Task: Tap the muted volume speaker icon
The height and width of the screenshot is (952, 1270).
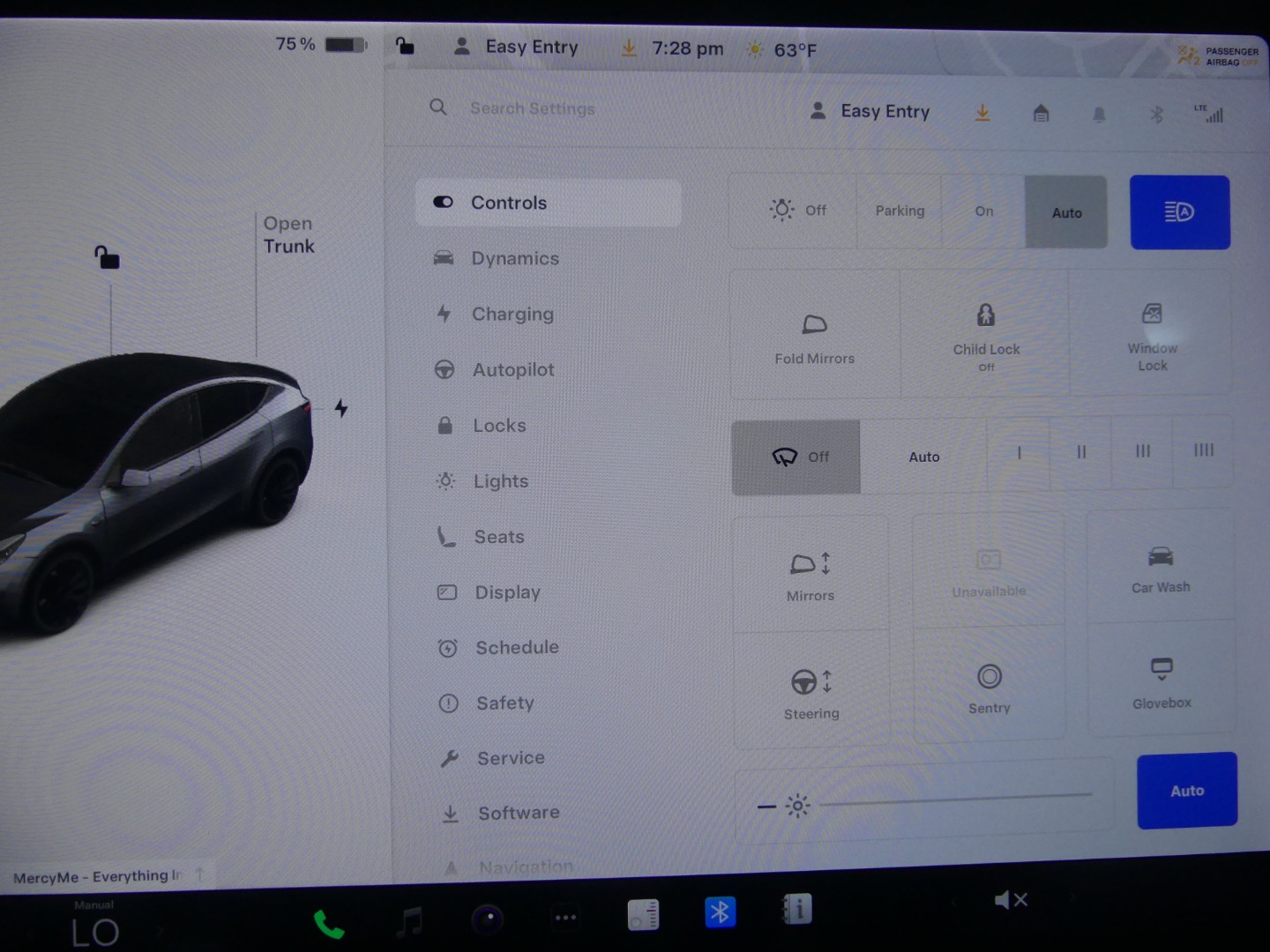Action: point(1010,900)
